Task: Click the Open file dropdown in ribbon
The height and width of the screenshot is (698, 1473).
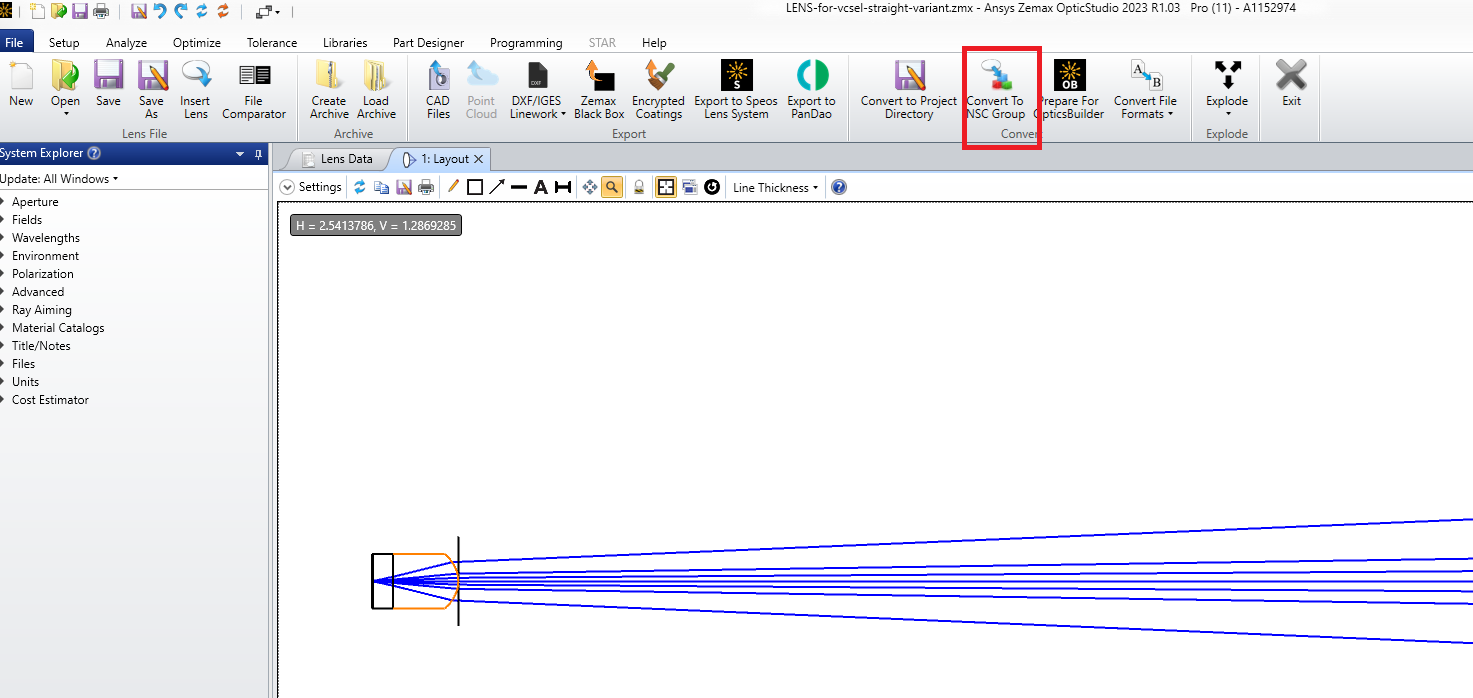Action: [x=65, y=90]
